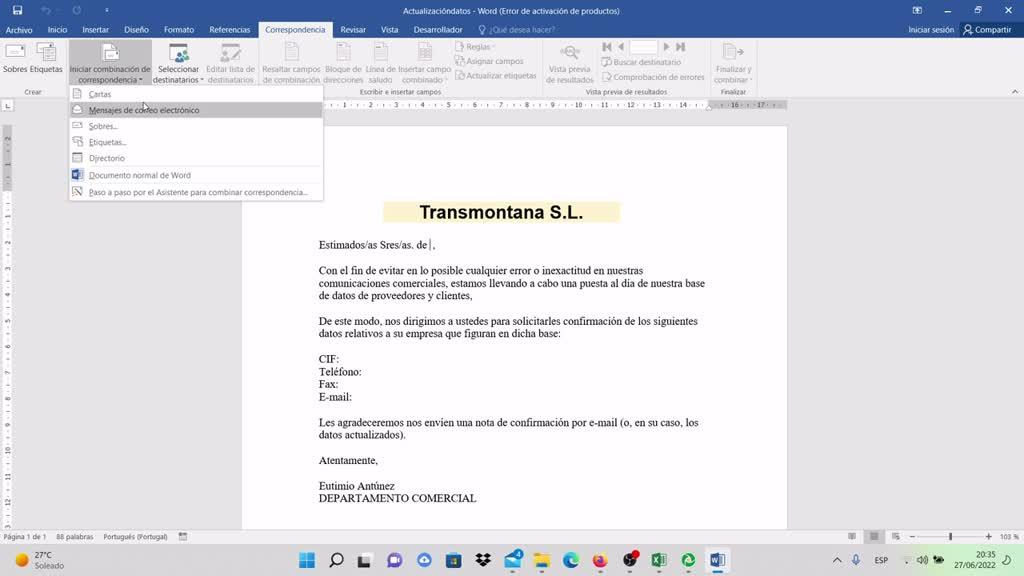Click Editar lista de destinatarios icon
1024x576 pixels.
231,63
